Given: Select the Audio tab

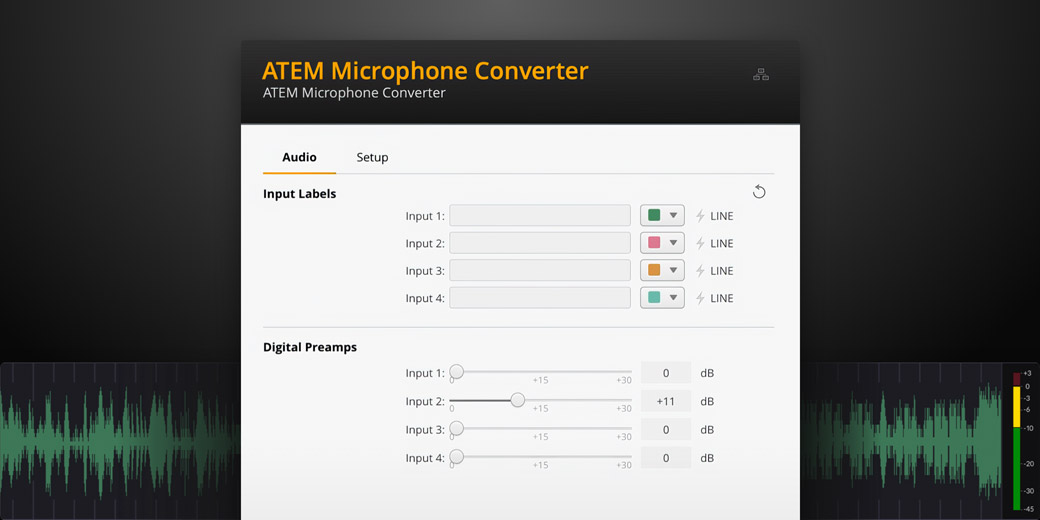Looking at the screenshot, I should click(x=299, y=158).
